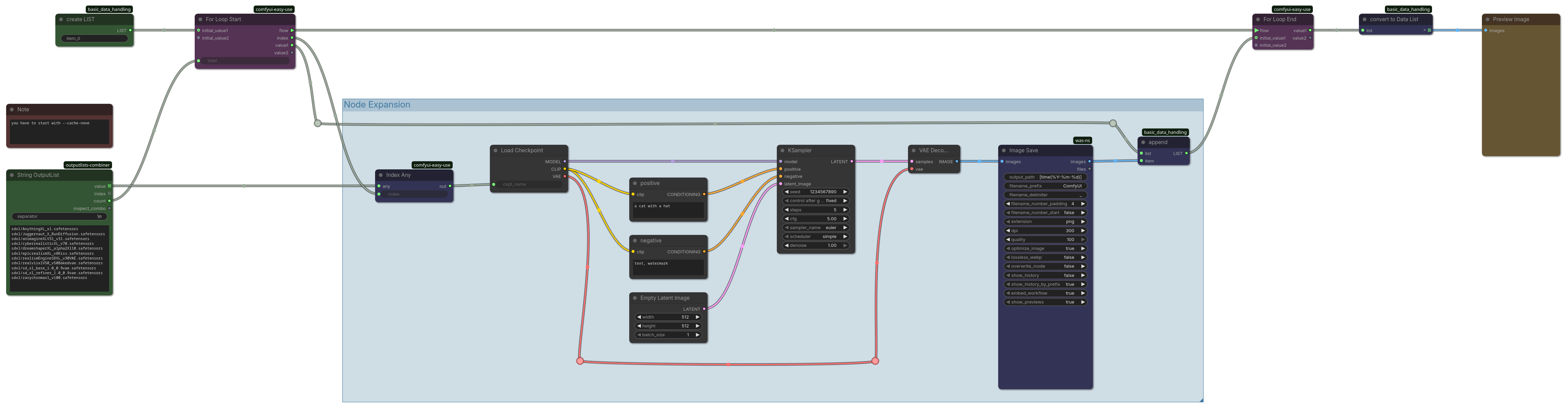Click the append node LIST output socket
The image size is (1568, 408).
(1186, 153)
